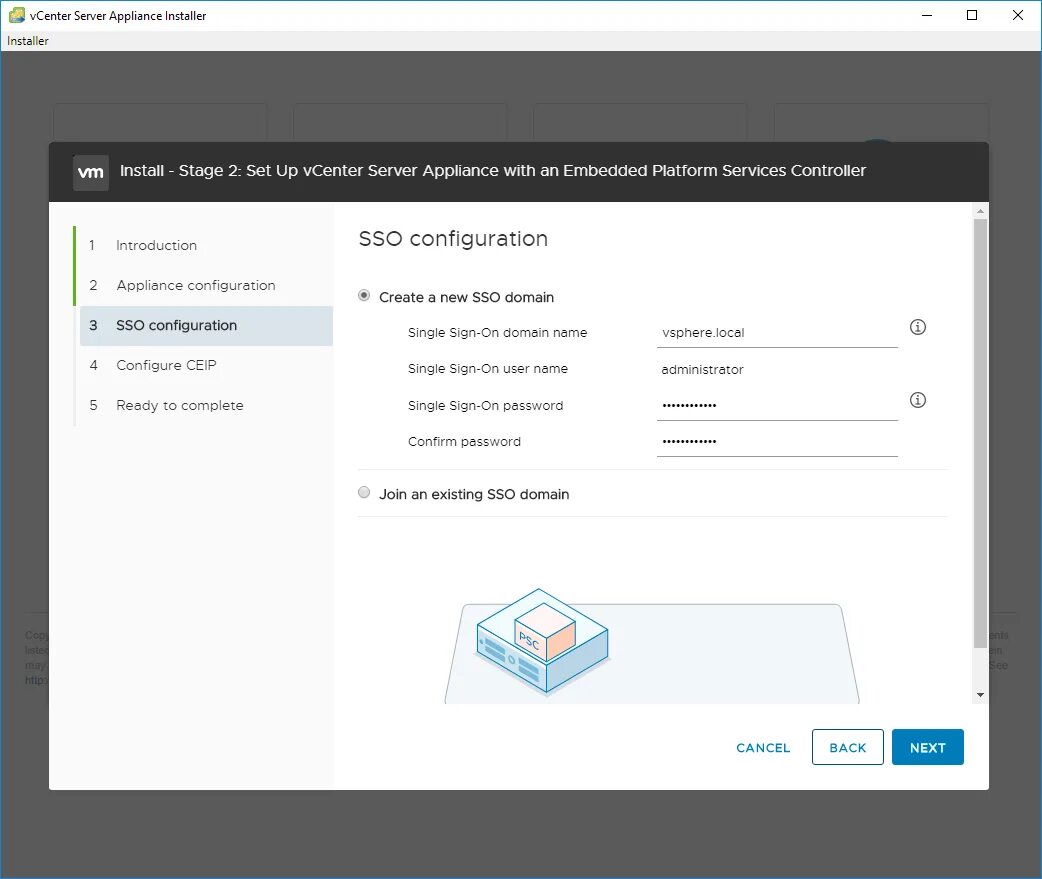Close the vCenter installer window

[1017, 15]
